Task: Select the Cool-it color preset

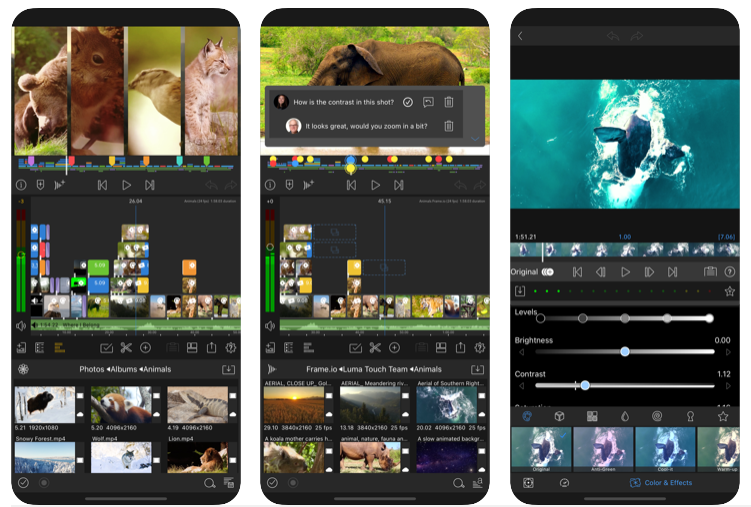Action: coord(665,449)
